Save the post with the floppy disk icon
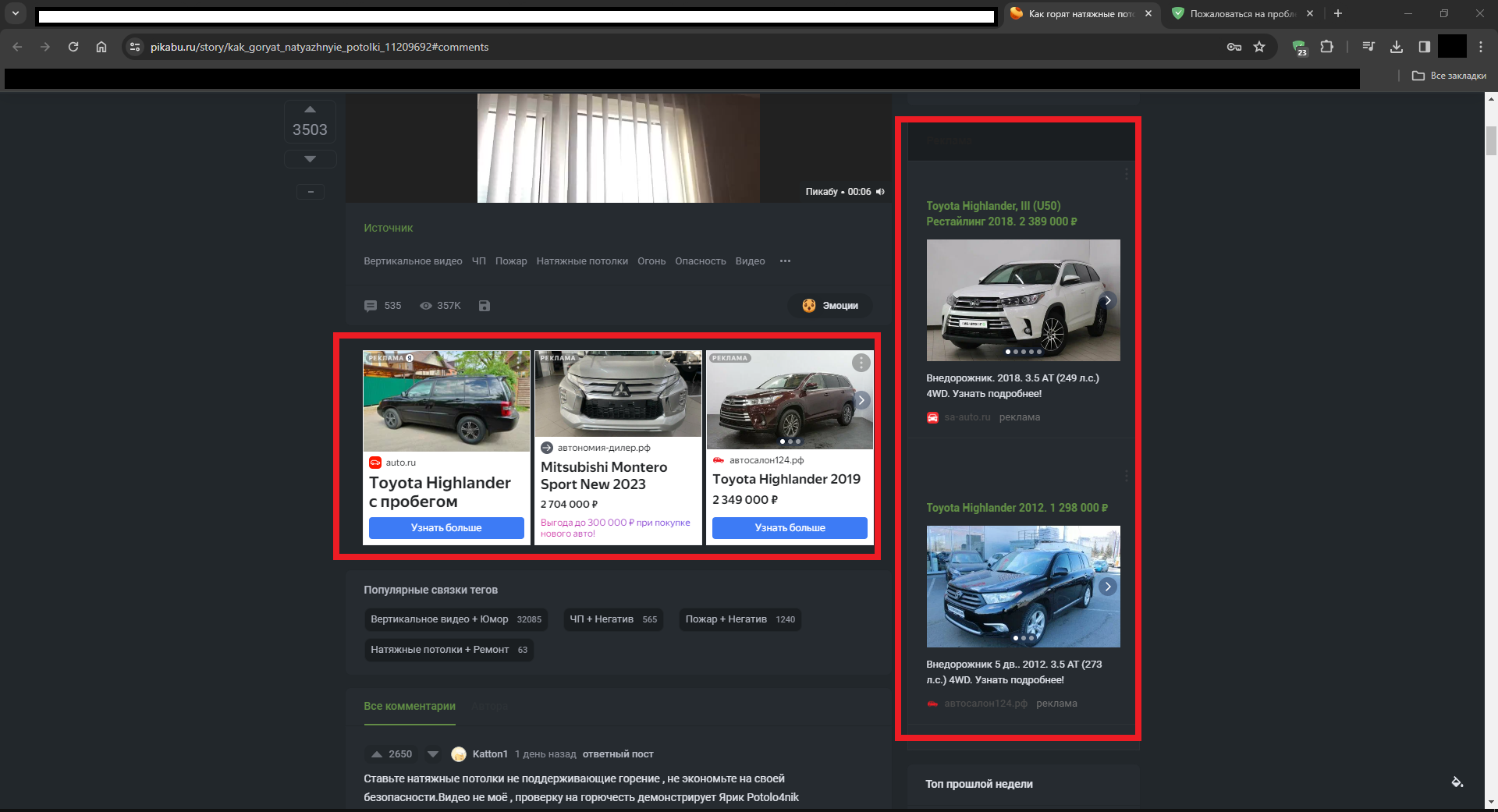Image resolution: width=1498 pixels, height=812 pixels. point(485,305)
